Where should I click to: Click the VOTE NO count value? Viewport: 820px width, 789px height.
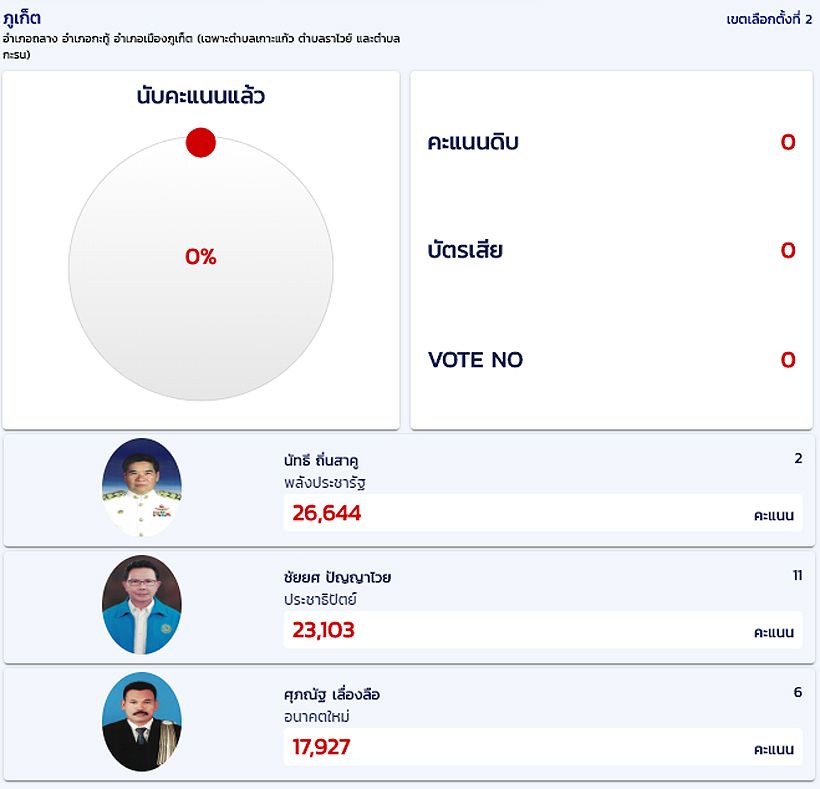pyautogui.click(x=788, y=360)
